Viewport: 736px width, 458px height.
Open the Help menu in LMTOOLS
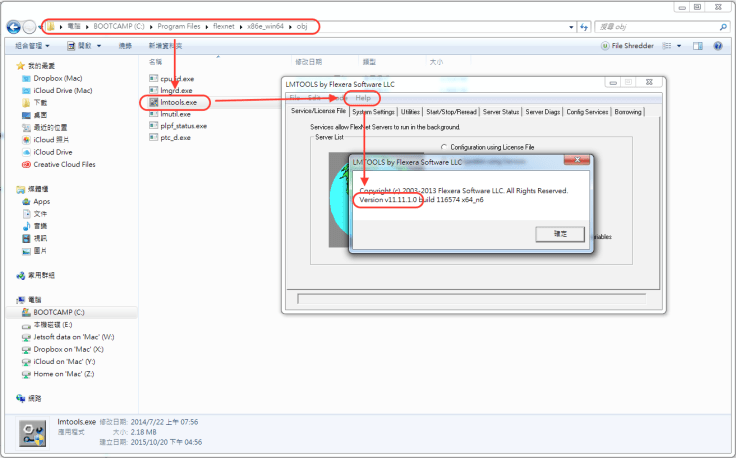(362, 98)
